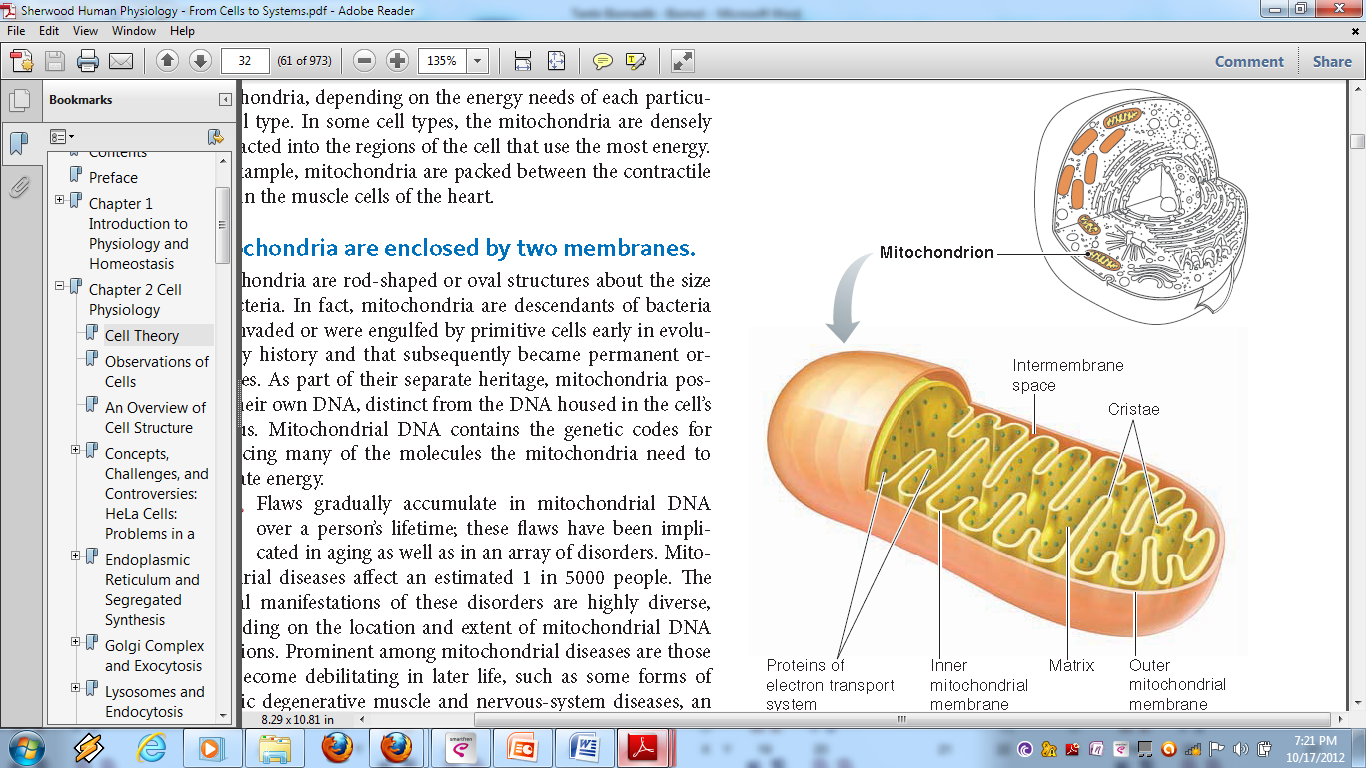Open the Bookmarks options dropdown menu
The width and height of the screenshot is (1366, 768).
pyautogui.click(x=62, y=136)
